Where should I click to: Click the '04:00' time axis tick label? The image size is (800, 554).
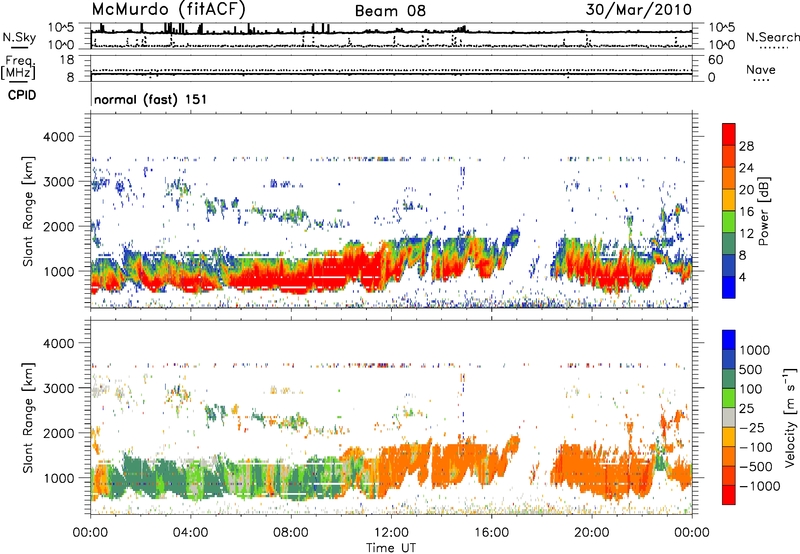click(190, 533)
